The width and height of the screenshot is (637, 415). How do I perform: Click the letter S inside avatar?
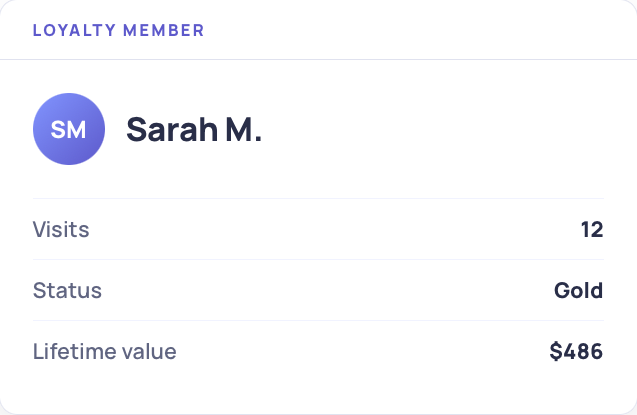[57, 130]
